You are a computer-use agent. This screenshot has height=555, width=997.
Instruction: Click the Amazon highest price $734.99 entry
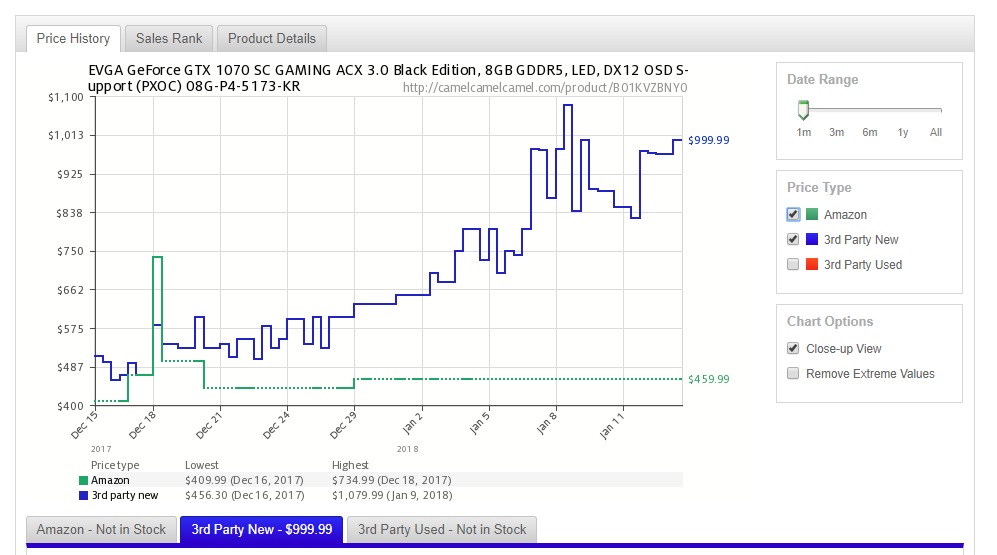(x=392, y=480)
